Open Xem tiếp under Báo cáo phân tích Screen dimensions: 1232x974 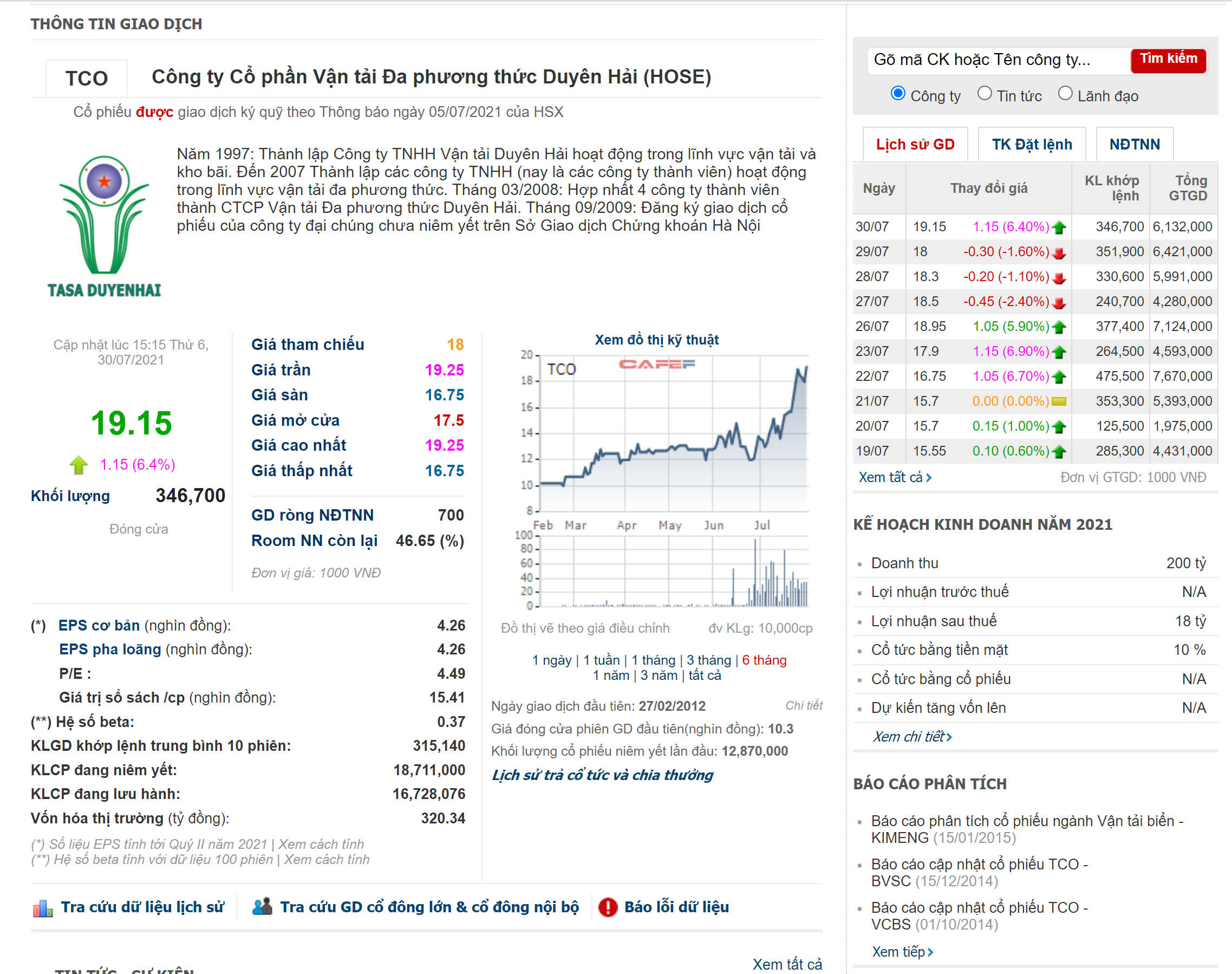(903, 952)
